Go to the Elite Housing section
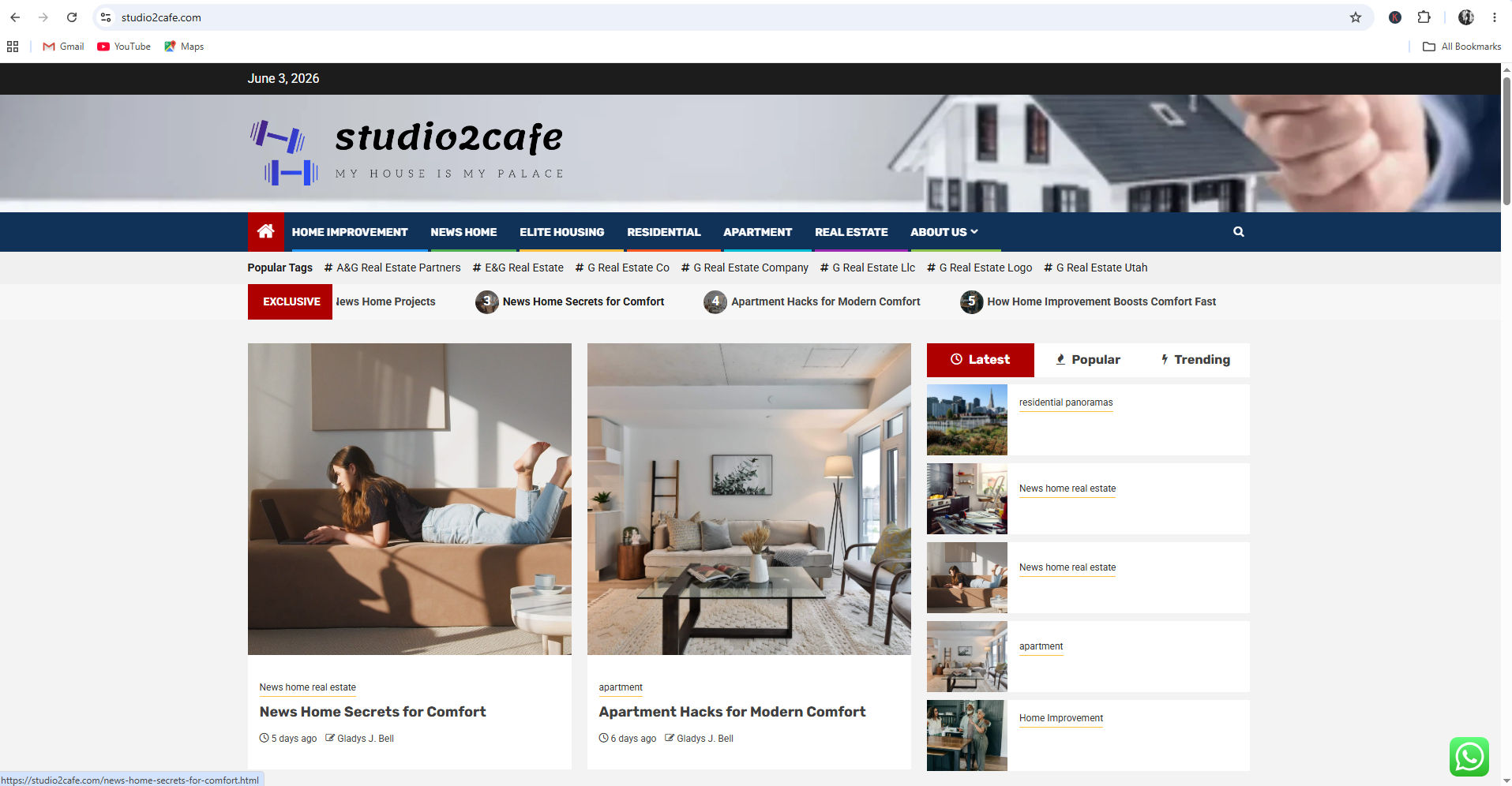The height and width of the screenshot is (786, 1512). pyautogui.click(x=561, y=232)
